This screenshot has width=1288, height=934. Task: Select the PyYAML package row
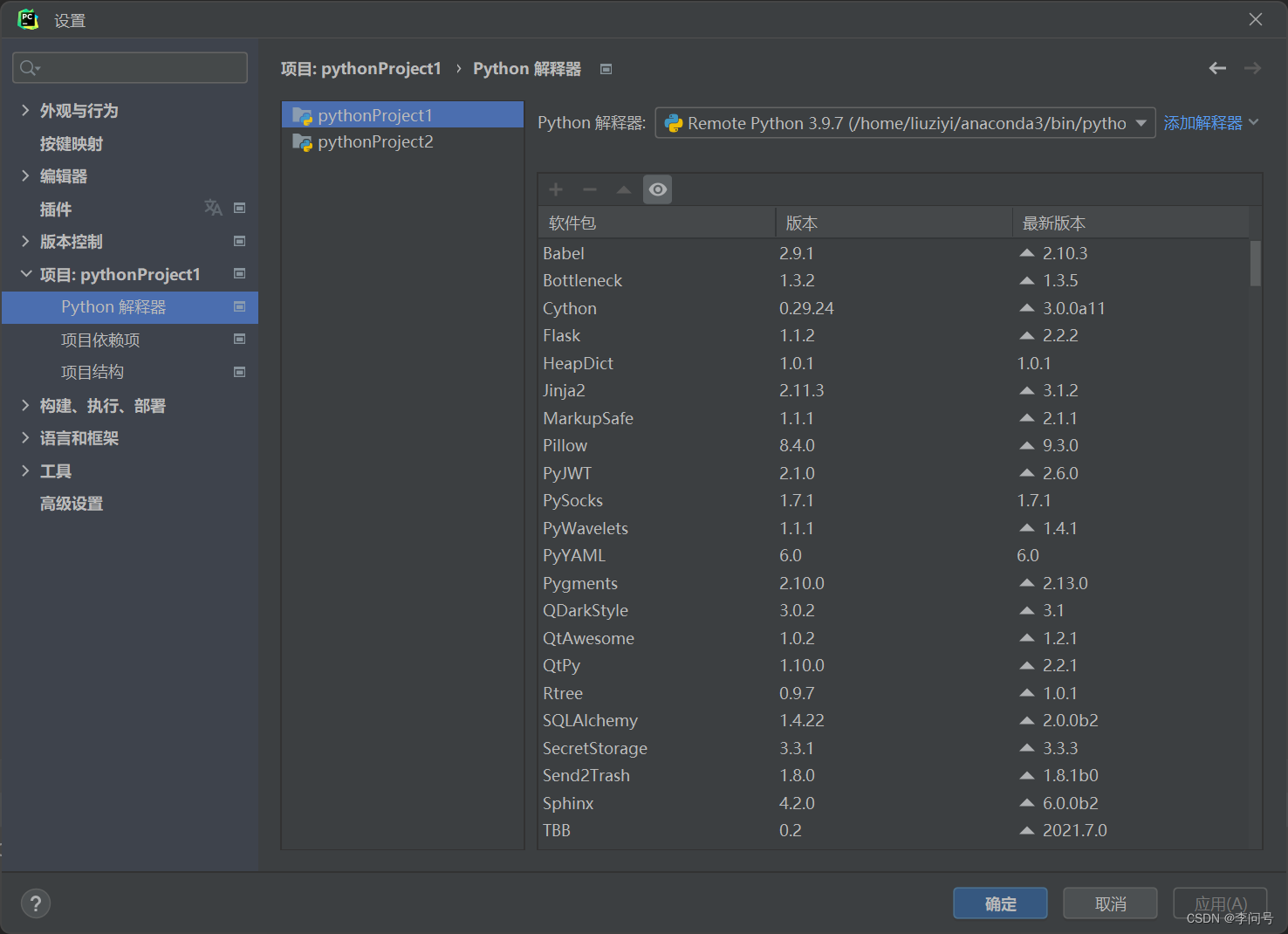(894, 555)
